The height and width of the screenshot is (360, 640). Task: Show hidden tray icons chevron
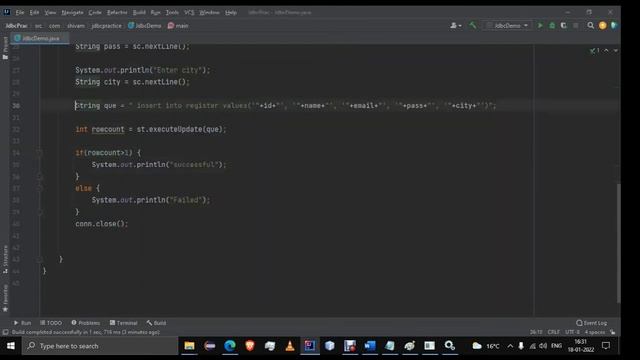[510, 346]
